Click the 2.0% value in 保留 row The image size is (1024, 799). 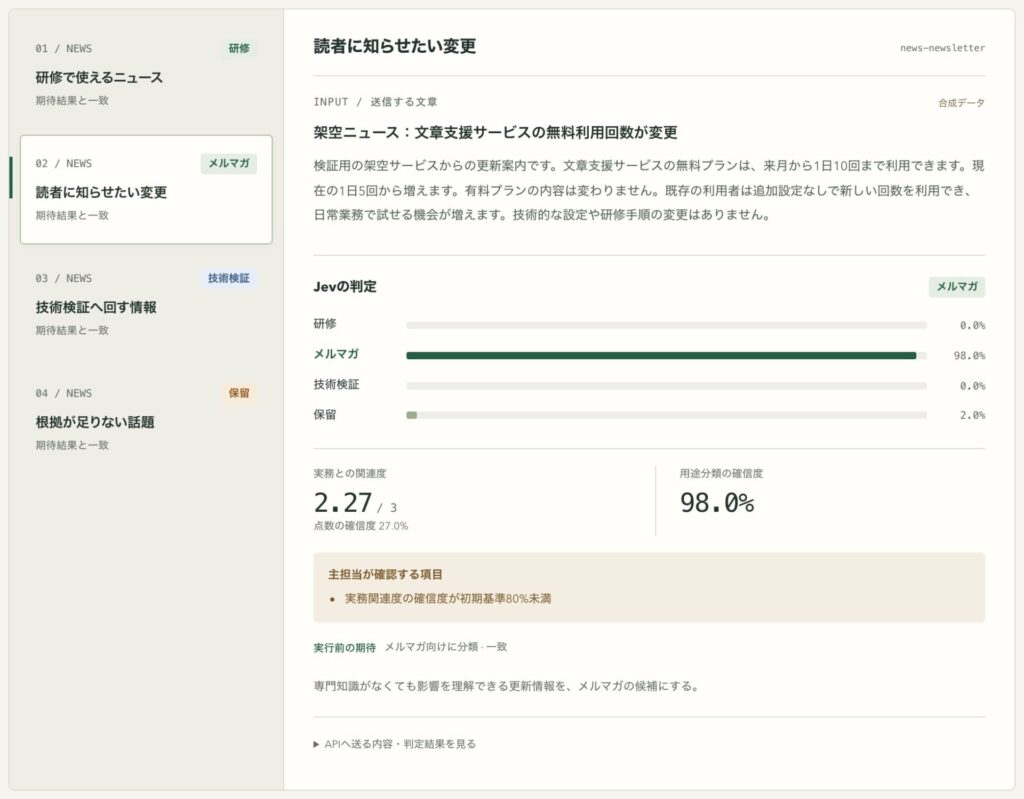(x=972, y=415)
